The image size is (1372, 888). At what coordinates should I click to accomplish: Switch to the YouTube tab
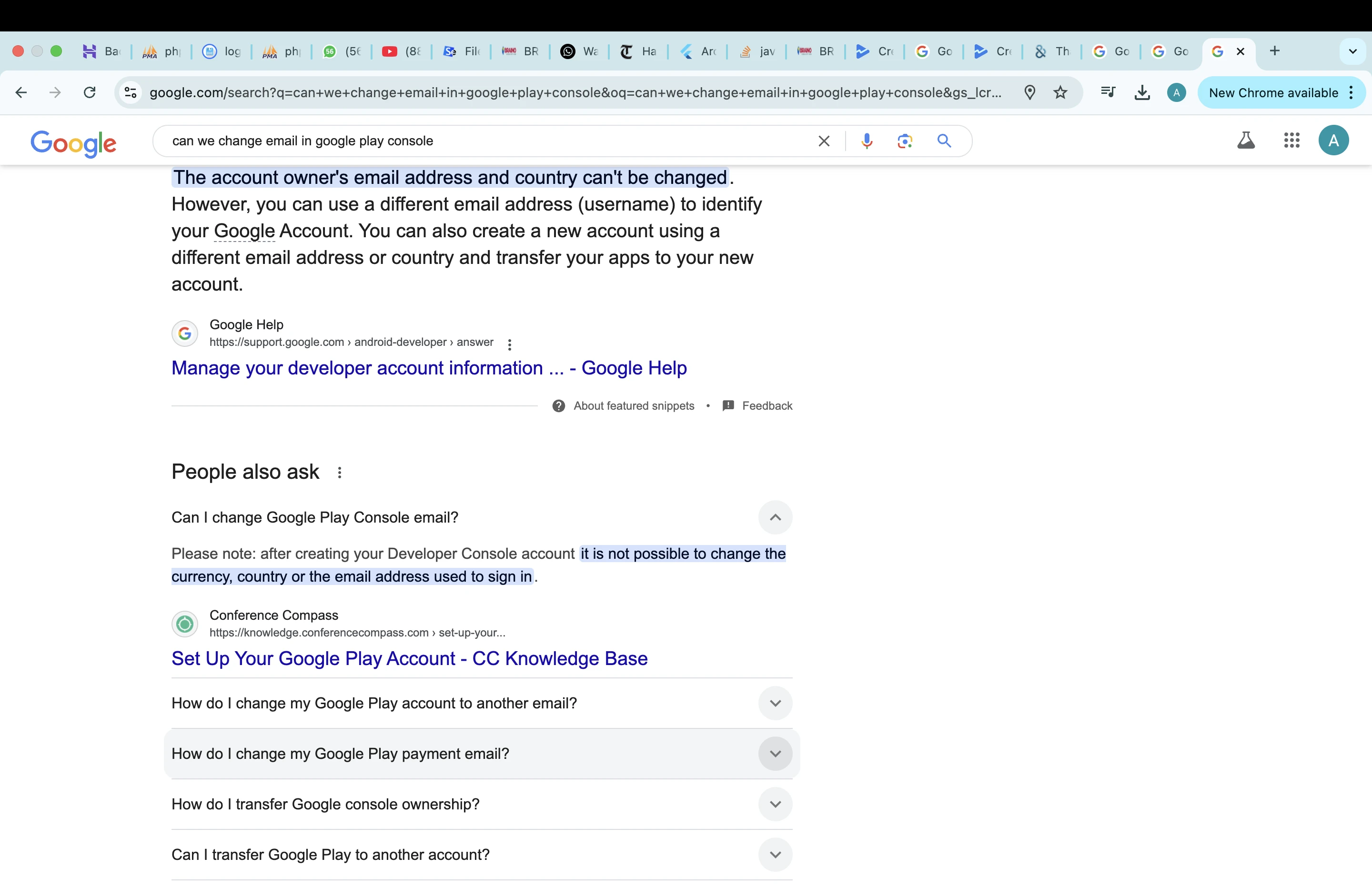coord(401,51)
